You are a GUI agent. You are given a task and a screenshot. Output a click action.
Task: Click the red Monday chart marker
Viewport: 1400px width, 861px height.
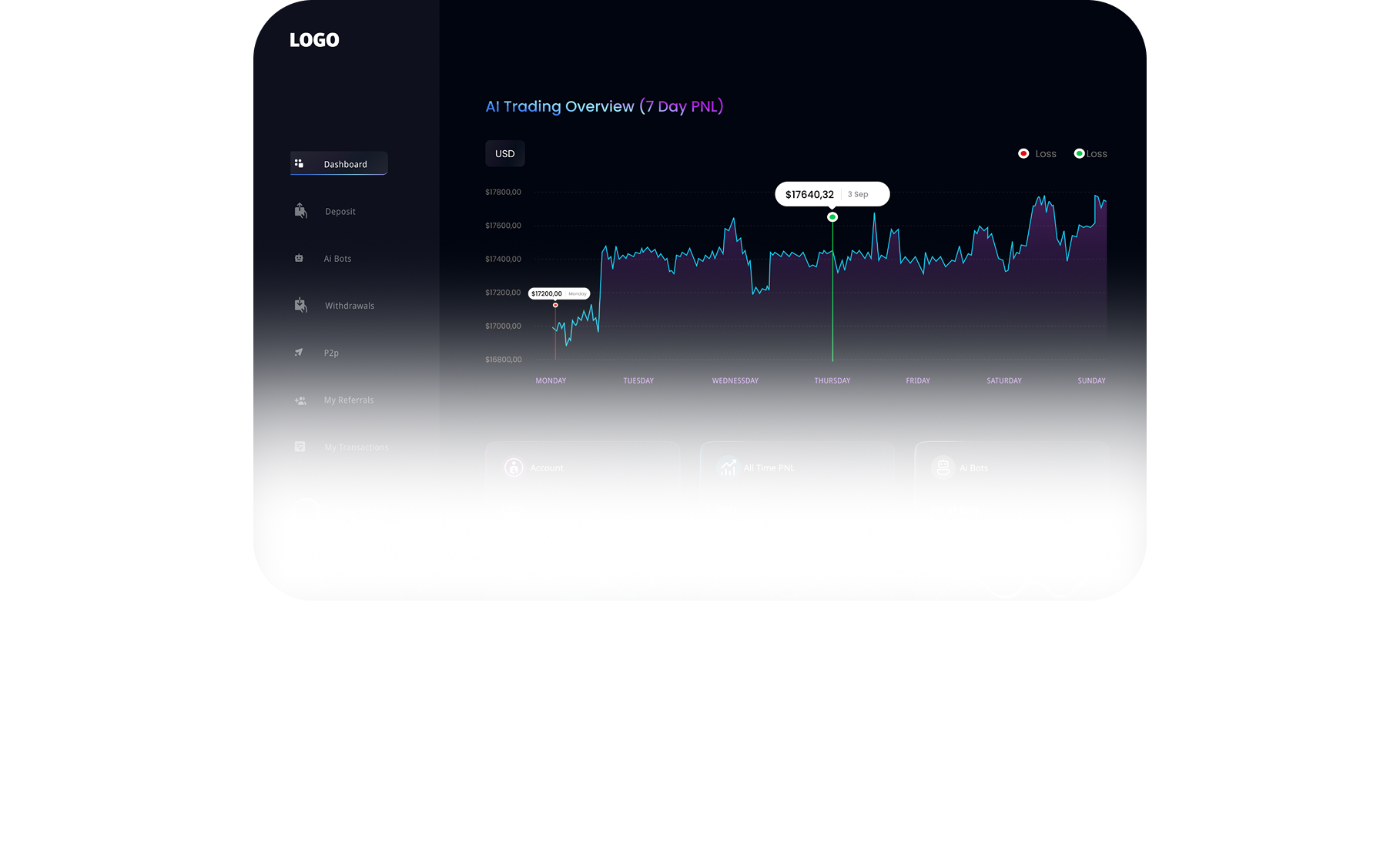click(x=555, y=305)
